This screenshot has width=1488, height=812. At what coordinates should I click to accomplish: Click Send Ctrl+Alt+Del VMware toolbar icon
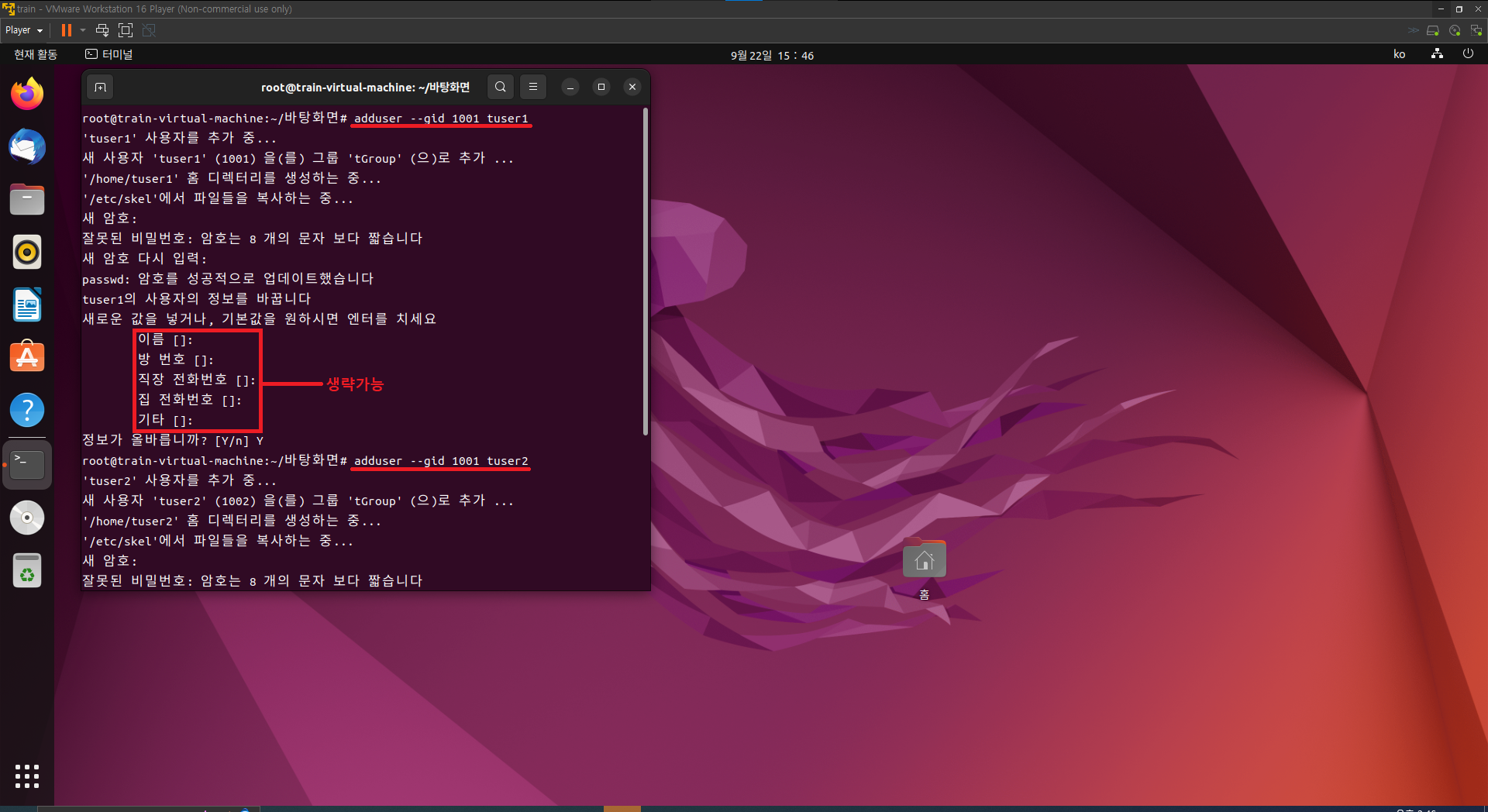click(102, 30)
